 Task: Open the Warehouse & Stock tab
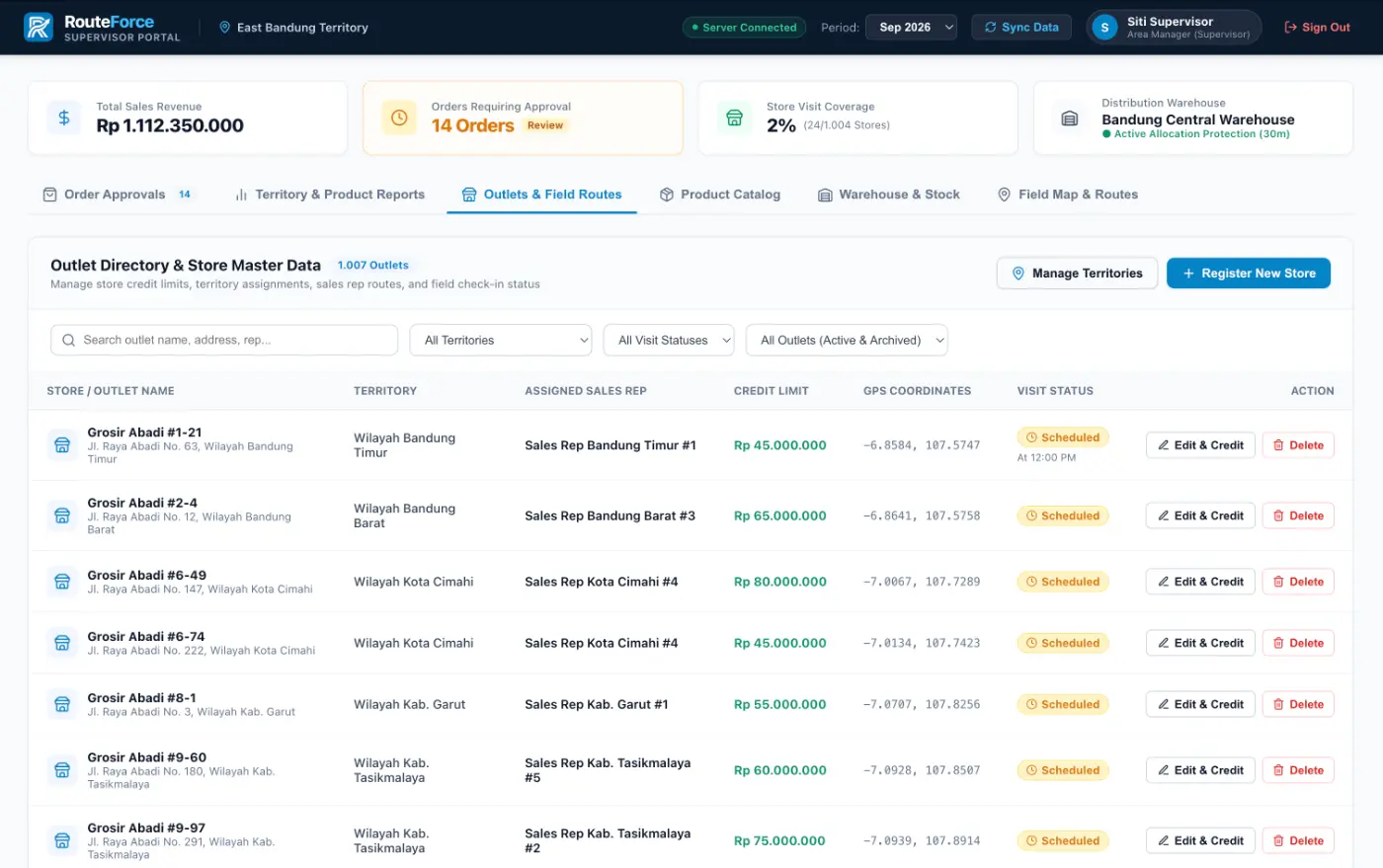coord(889,195)
